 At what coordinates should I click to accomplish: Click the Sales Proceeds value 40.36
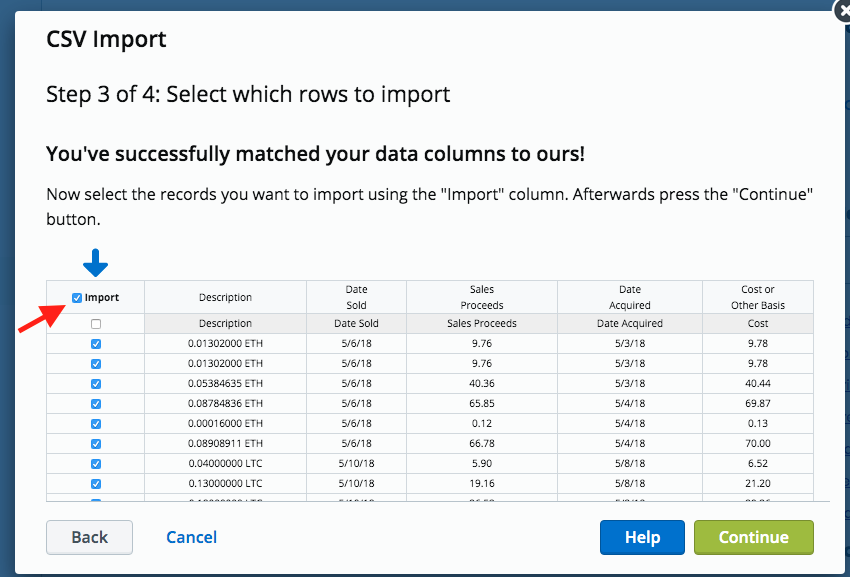482,383
